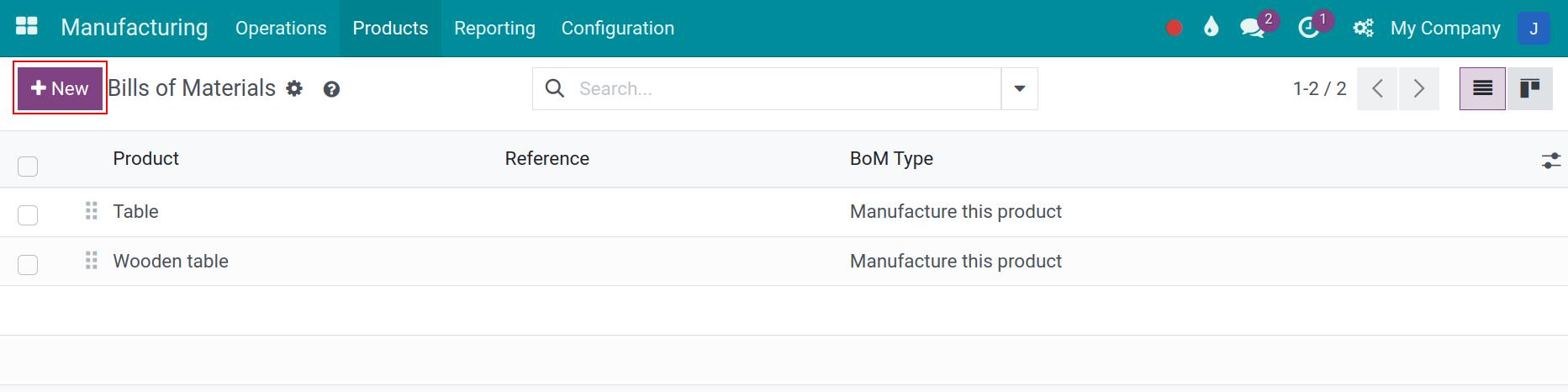Open the apps grid home menu

(27, 27)
